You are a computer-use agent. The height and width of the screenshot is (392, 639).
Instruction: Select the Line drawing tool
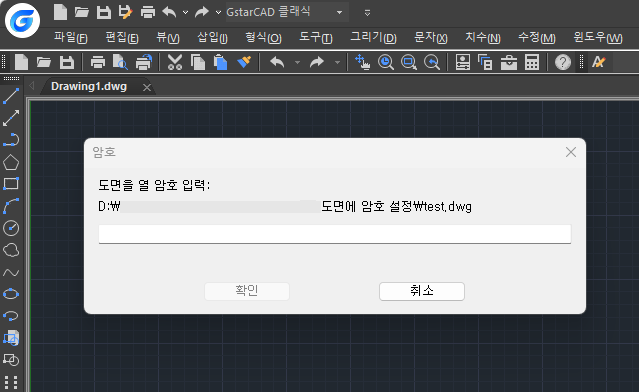11,96
